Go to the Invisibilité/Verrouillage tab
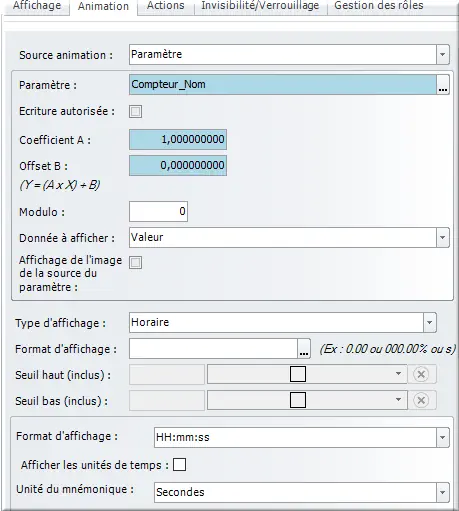Image resolution: width=459 pixels, height=511 pixels. pos(260,6)
